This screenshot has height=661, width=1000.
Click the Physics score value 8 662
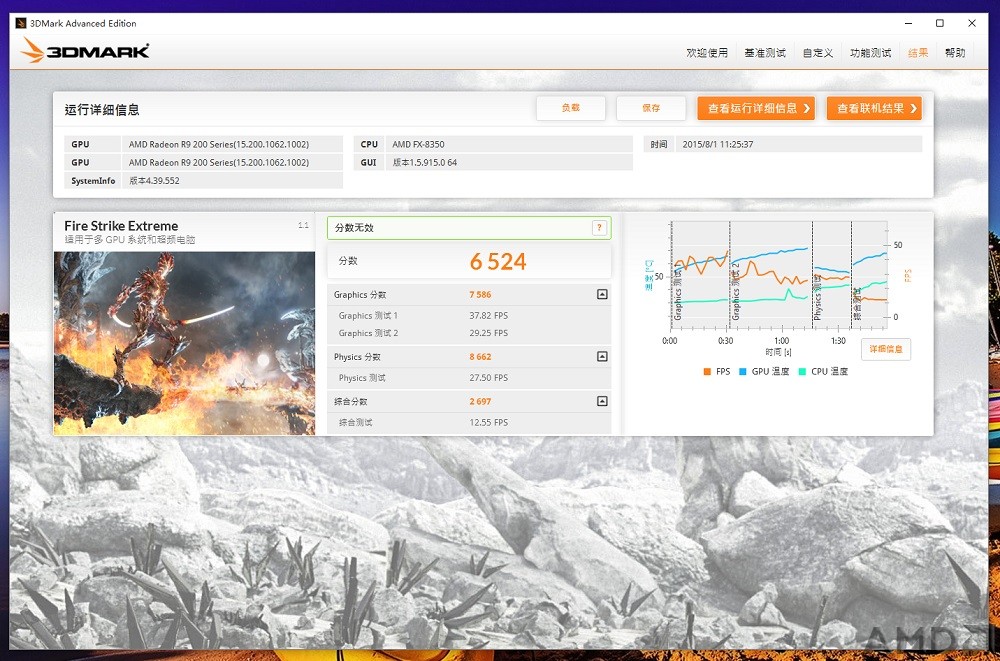click(480, 357)
